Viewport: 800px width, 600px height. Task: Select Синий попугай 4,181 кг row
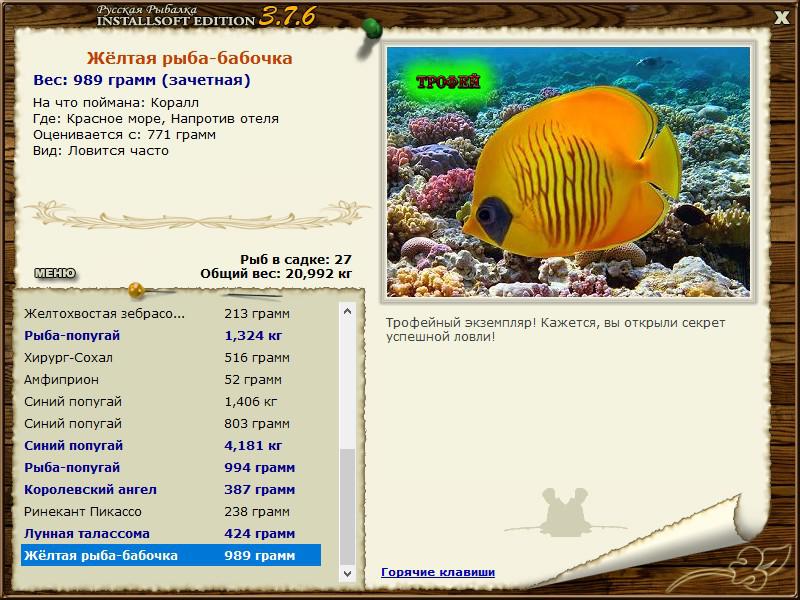point(171,445)
